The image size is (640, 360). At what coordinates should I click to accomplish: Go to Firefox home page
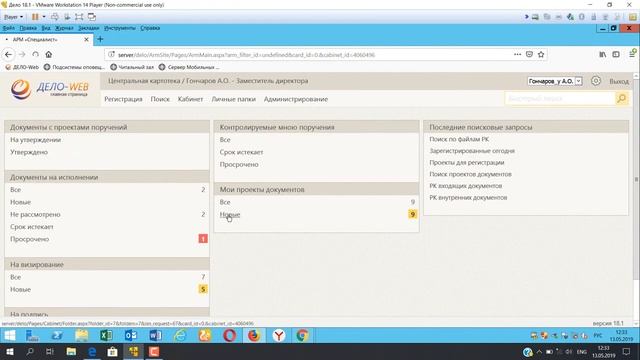pos(49,54)
